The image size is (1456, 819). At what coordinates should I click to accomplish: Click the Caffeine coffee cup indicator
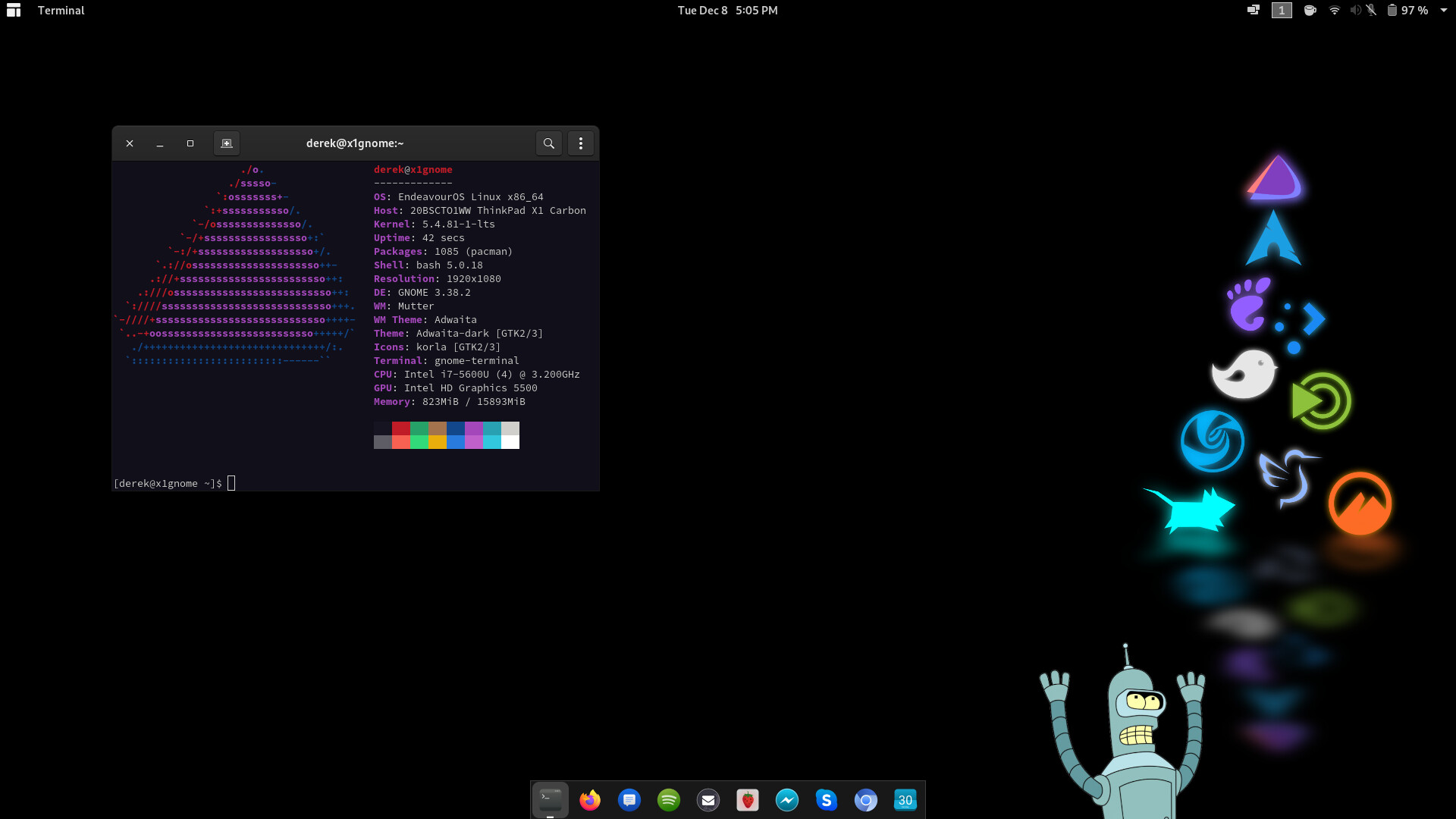pos(1310,11)
